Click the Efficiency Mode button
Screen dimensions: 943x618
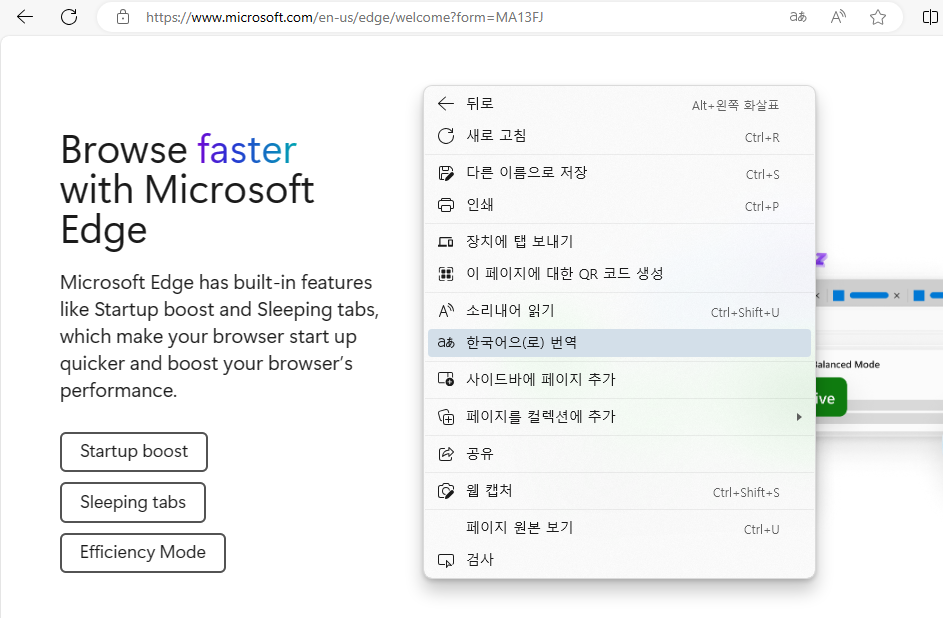point(143,552)
